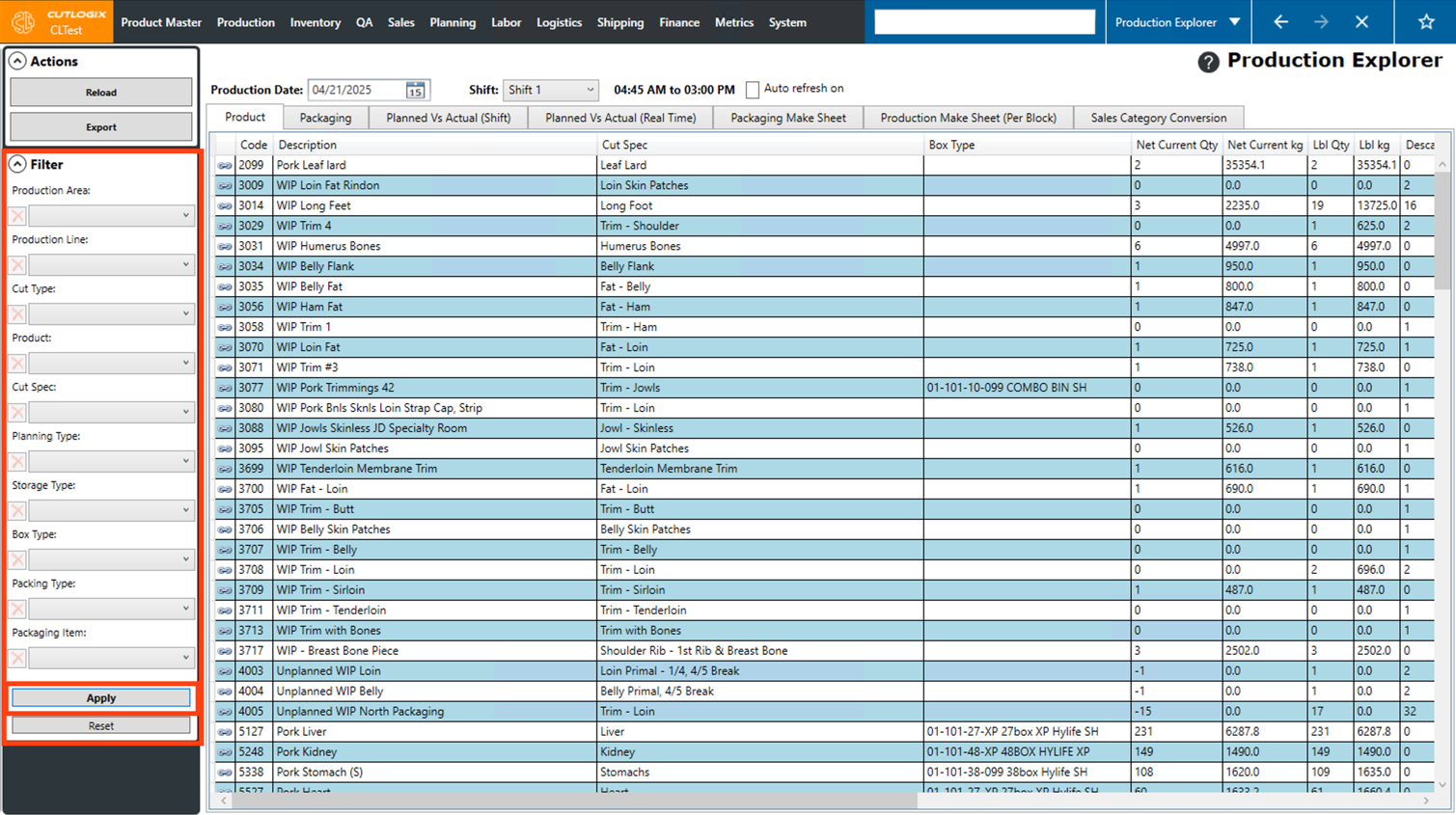Click the favorites star icon
This screenshot has width=1456, height=815.
1426,22
